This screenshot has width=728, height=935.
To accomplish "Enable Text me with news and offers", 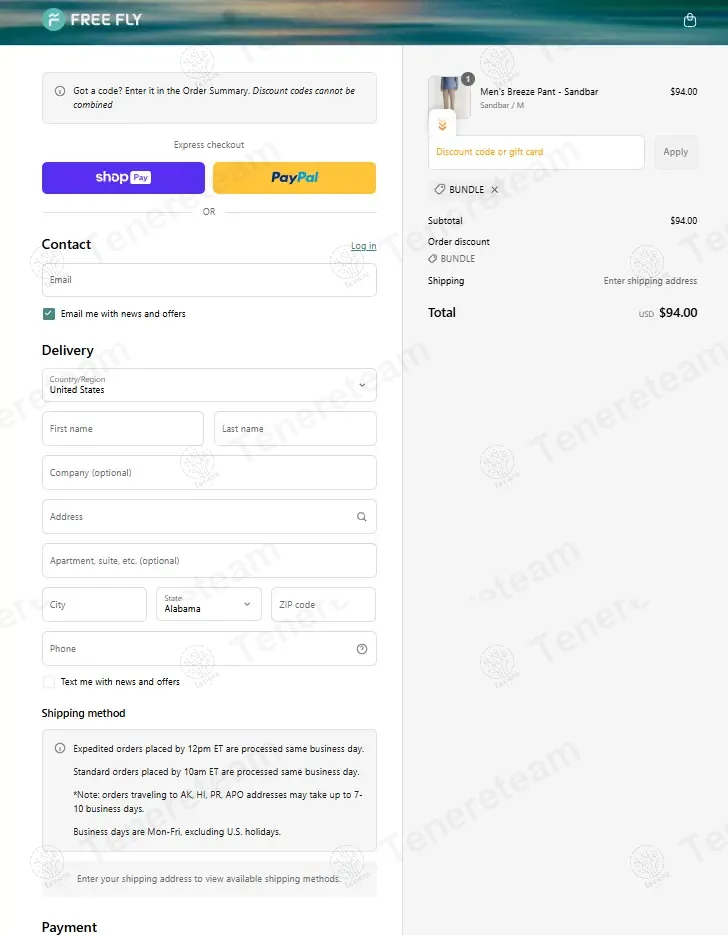I will click(x=49, y=682).
